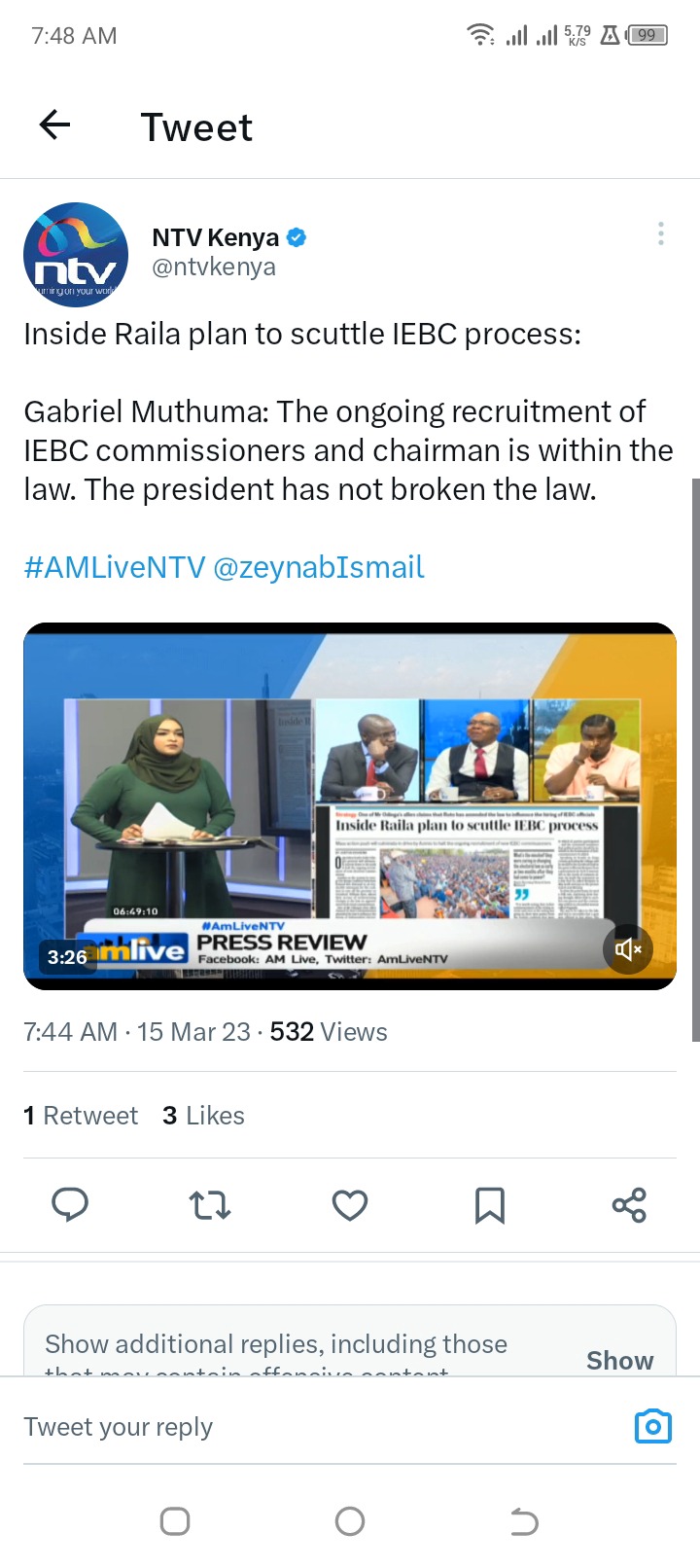The image size is (700, 1568).
Task: Show additional replies button
Action: click(620, 1360)
